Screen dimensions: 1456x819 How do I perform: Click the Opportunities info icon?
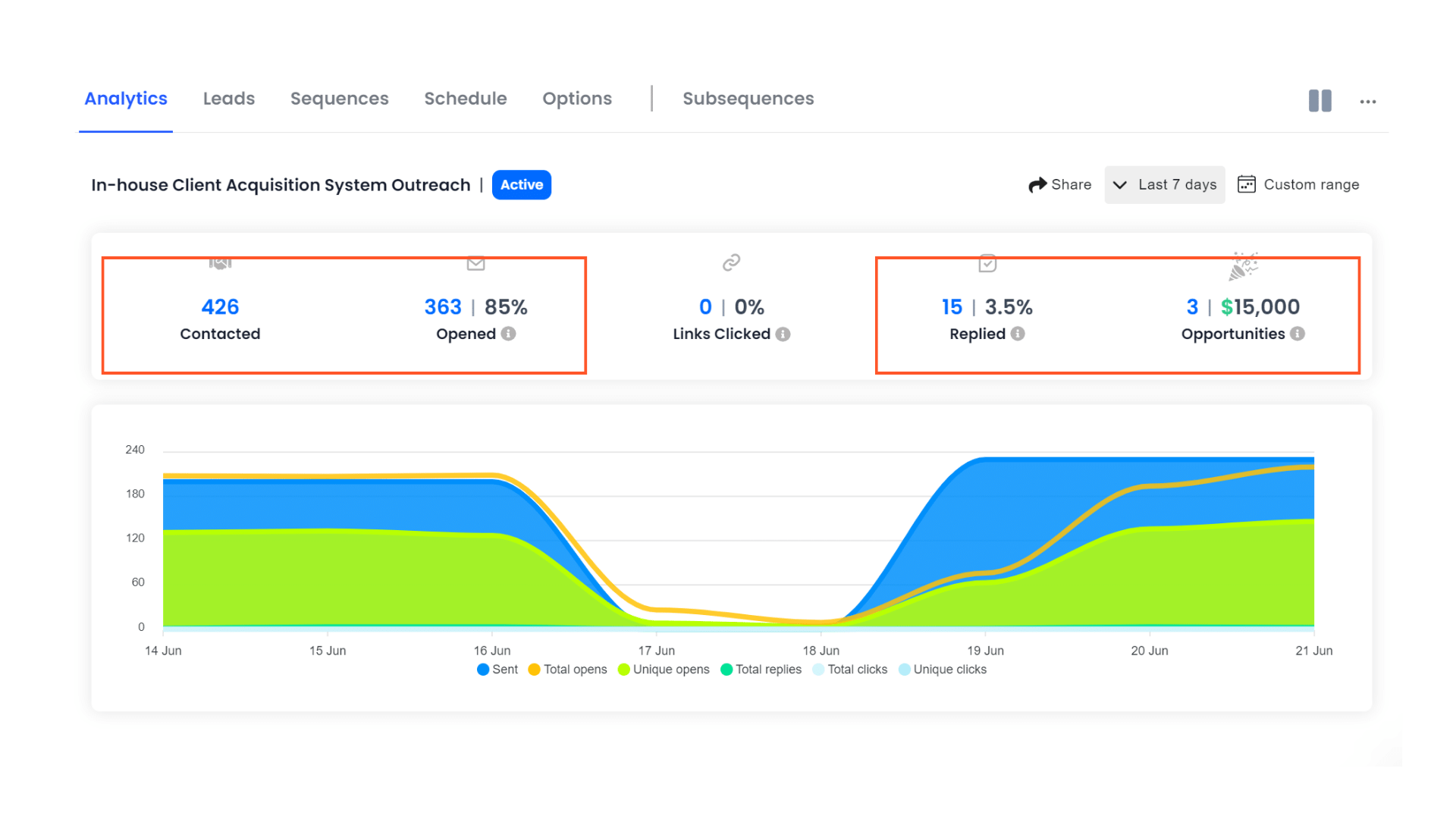click(x=1298, y=334)
